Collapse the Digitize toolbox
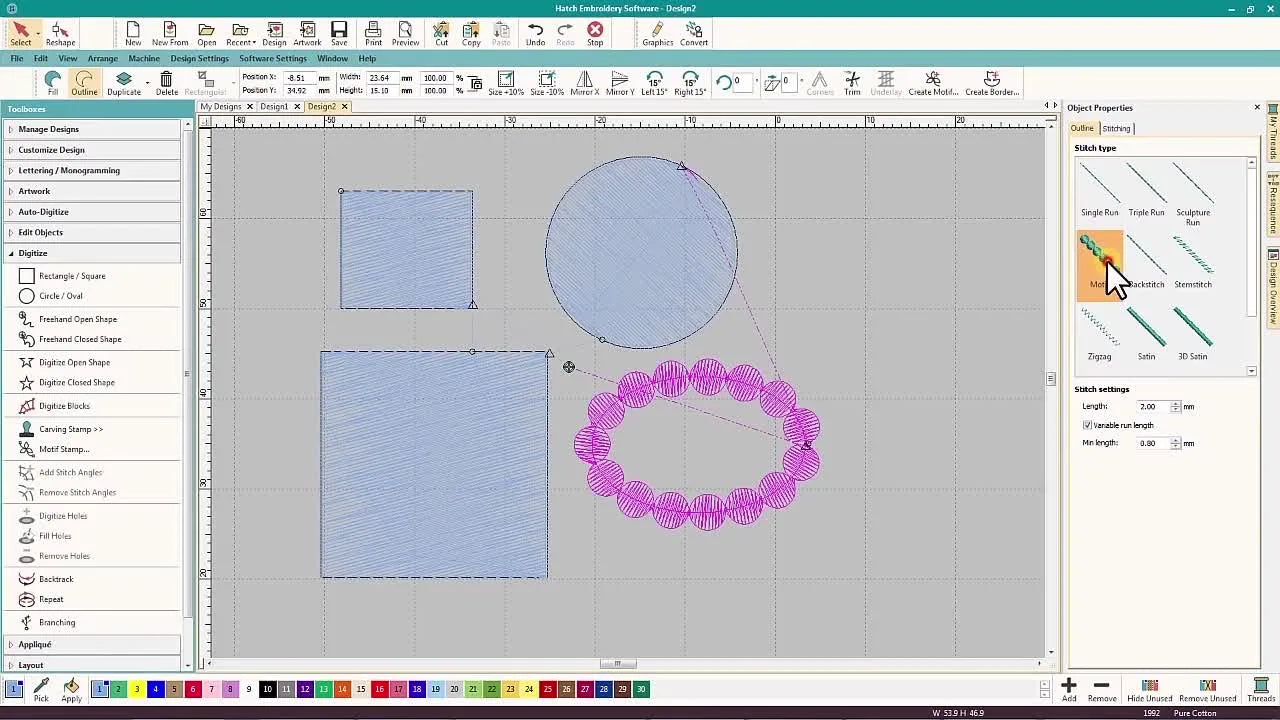1280x720 pixels. point(94,253)
